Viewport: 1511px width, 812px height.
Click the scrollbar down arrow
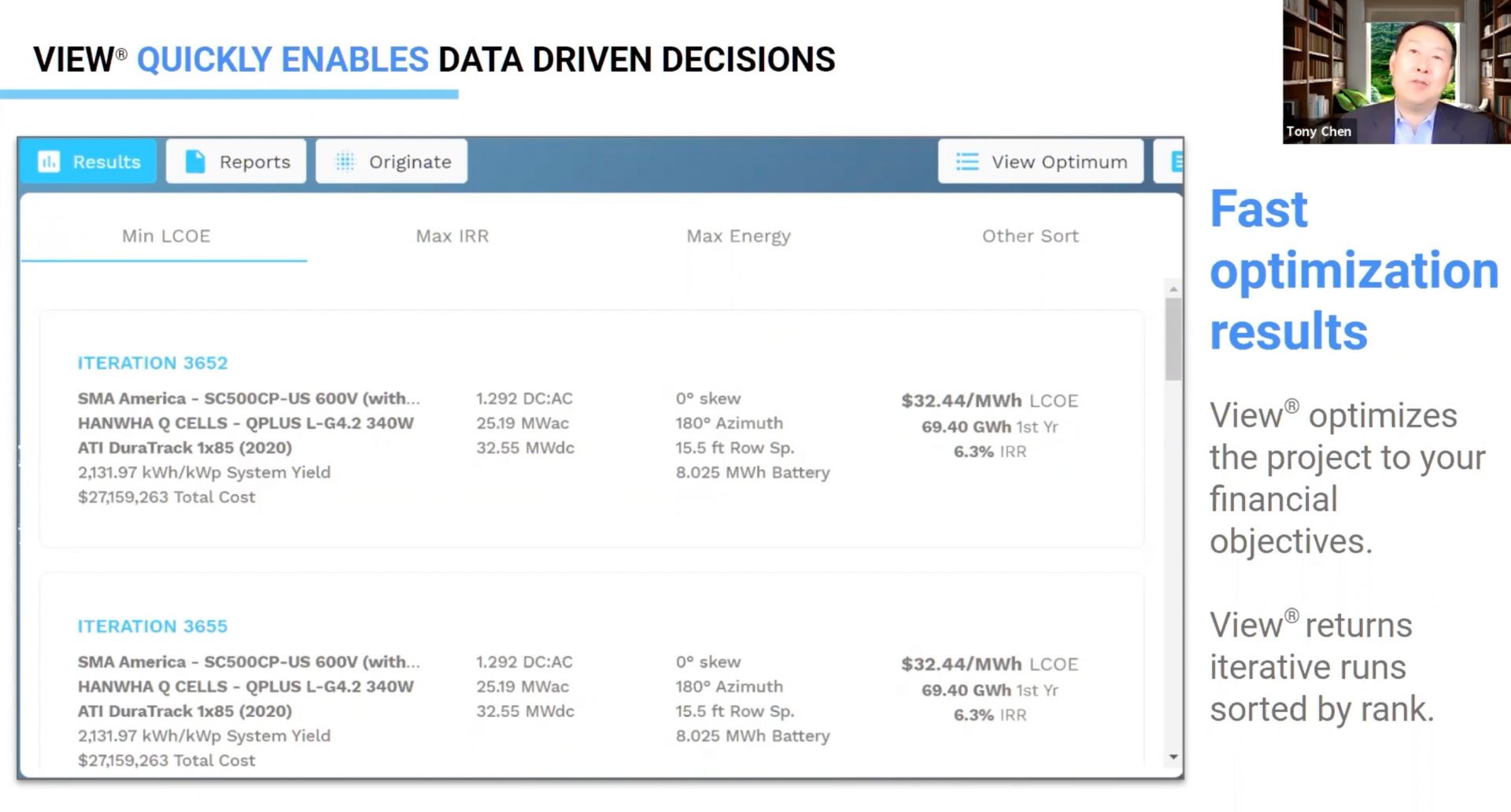(x=1173, y=757)
